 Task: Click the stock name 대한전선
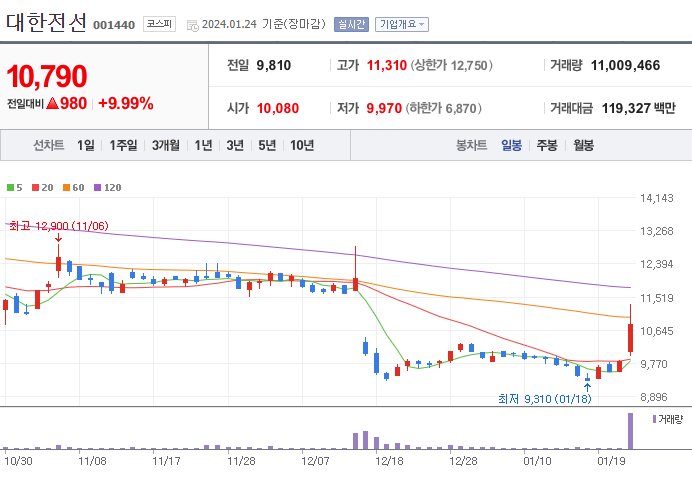(x=46, y=22)
